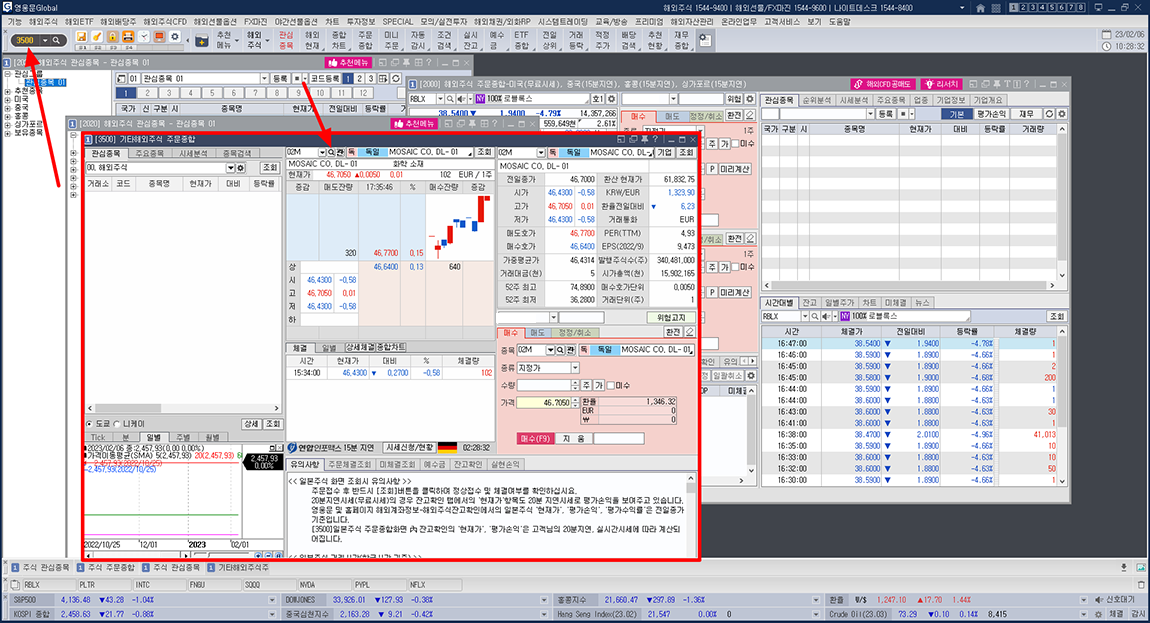Open the settings gear icon in main toolbar
Screen dimensions: 1150x623
tap(175, 37)
